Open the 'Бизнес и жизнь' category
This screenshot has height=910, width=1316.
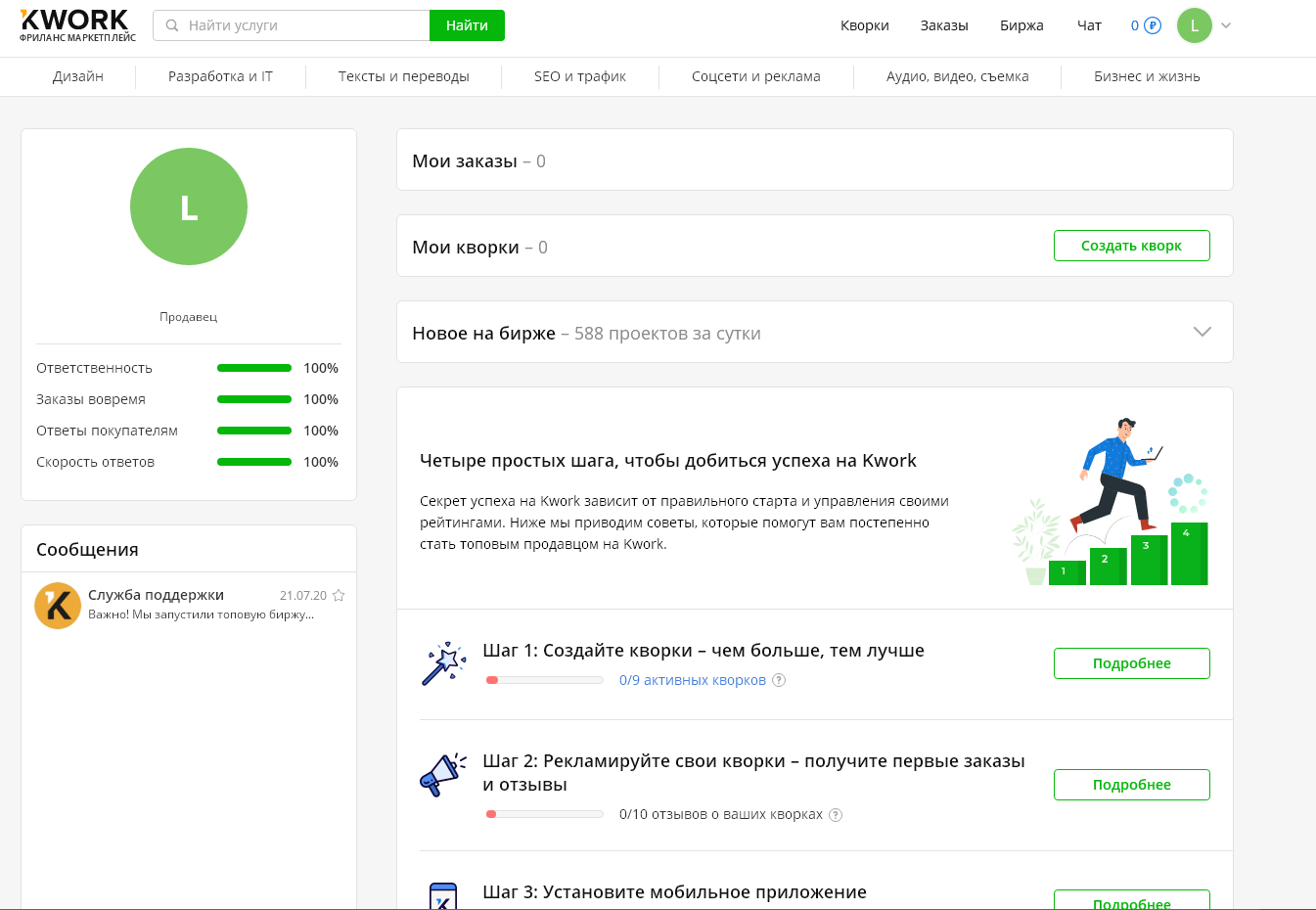tap(1147, 76)
